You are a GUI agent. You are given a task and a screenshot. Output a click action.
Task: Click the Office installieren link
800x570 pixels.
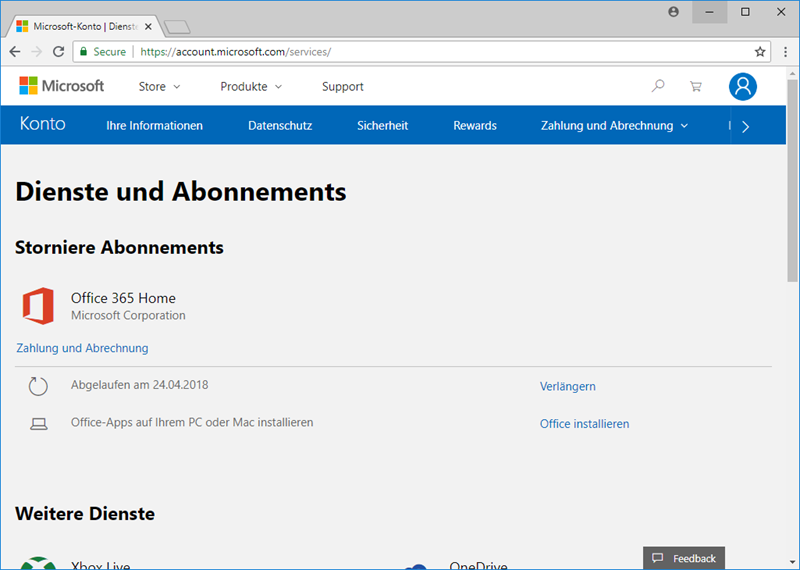(584, 424)
